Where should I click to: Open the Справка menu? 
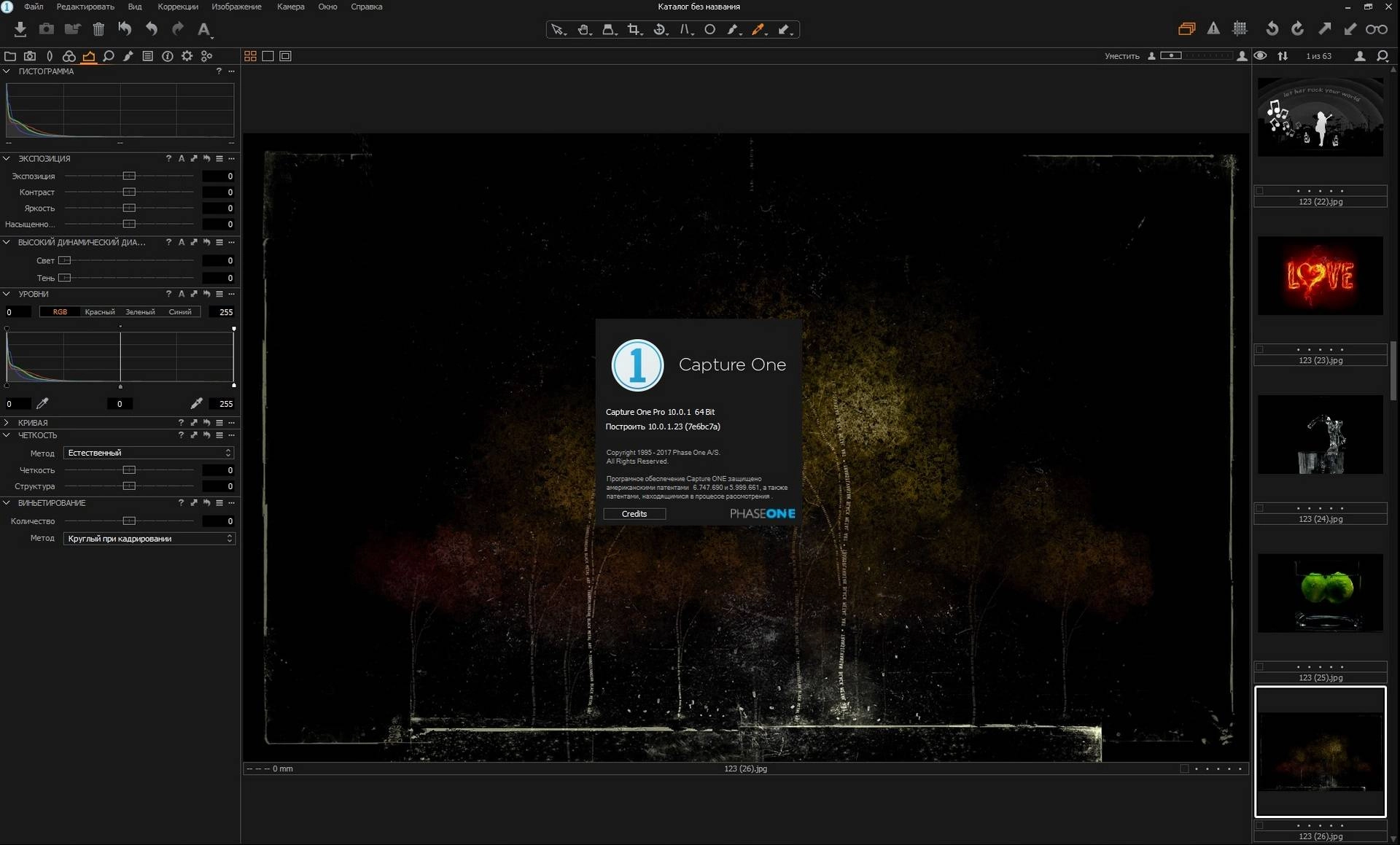(x=366, y=7)
